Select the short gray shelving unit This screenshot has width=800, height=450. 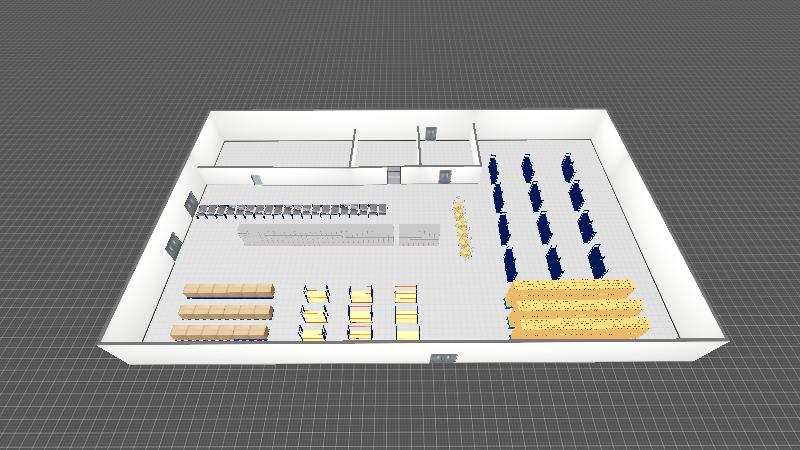(x=419, y=236)
